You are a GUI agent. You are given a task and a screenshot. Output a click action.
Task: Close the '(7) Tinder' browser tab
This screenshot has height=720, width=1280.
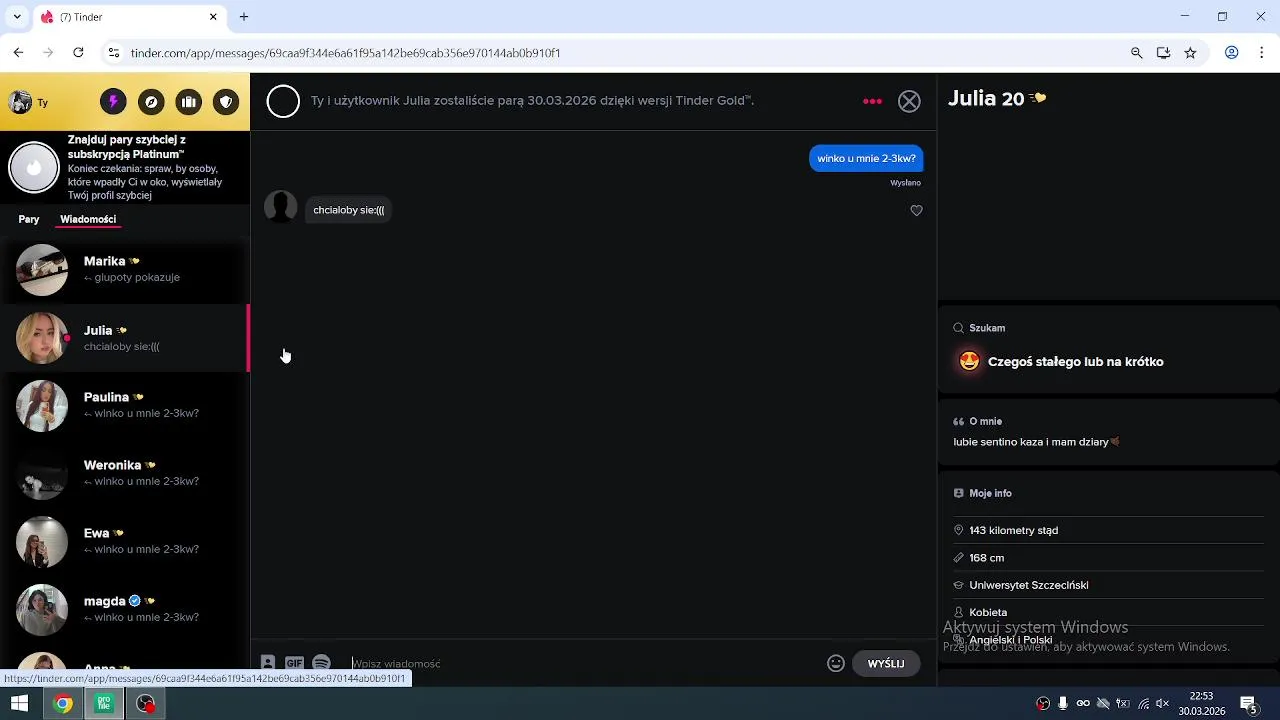[x=213, y=17]
